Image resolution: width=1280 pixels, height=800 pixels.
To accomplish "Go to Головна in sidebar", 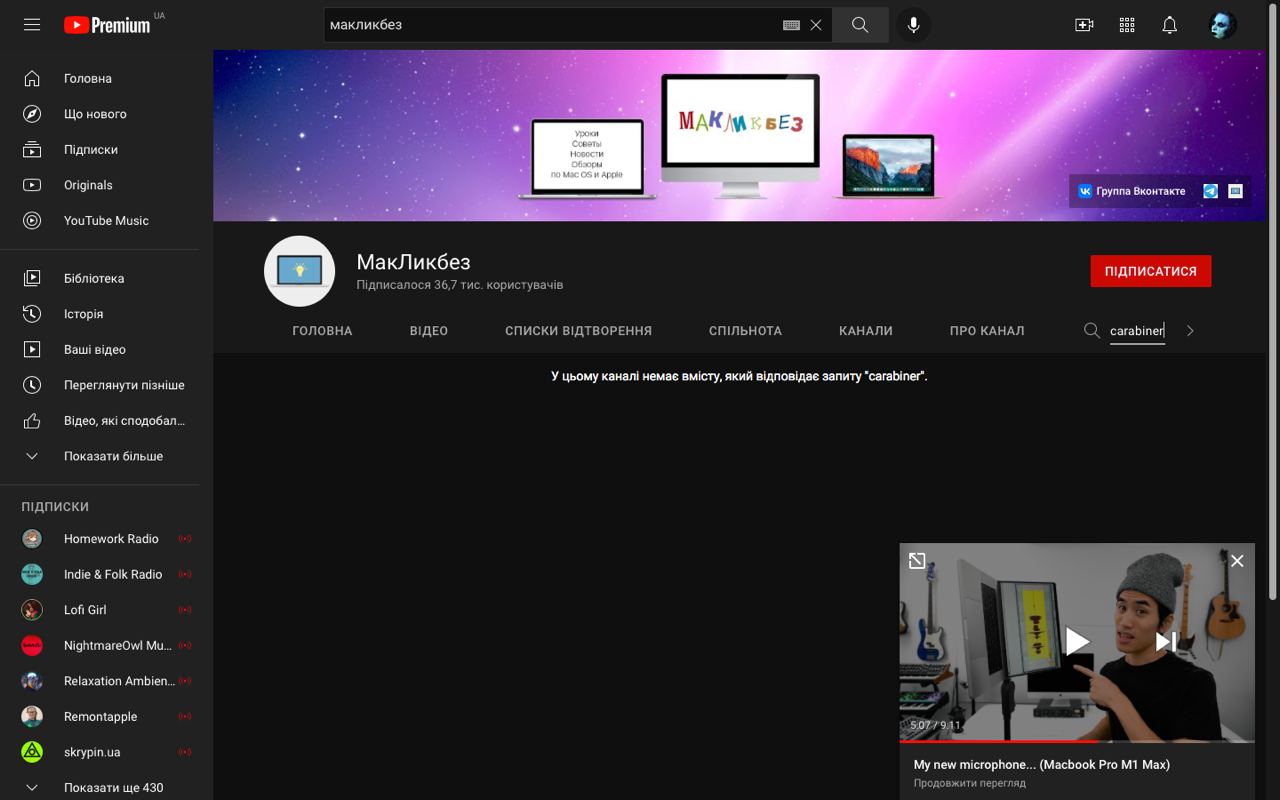I will (x=100, y=78).
